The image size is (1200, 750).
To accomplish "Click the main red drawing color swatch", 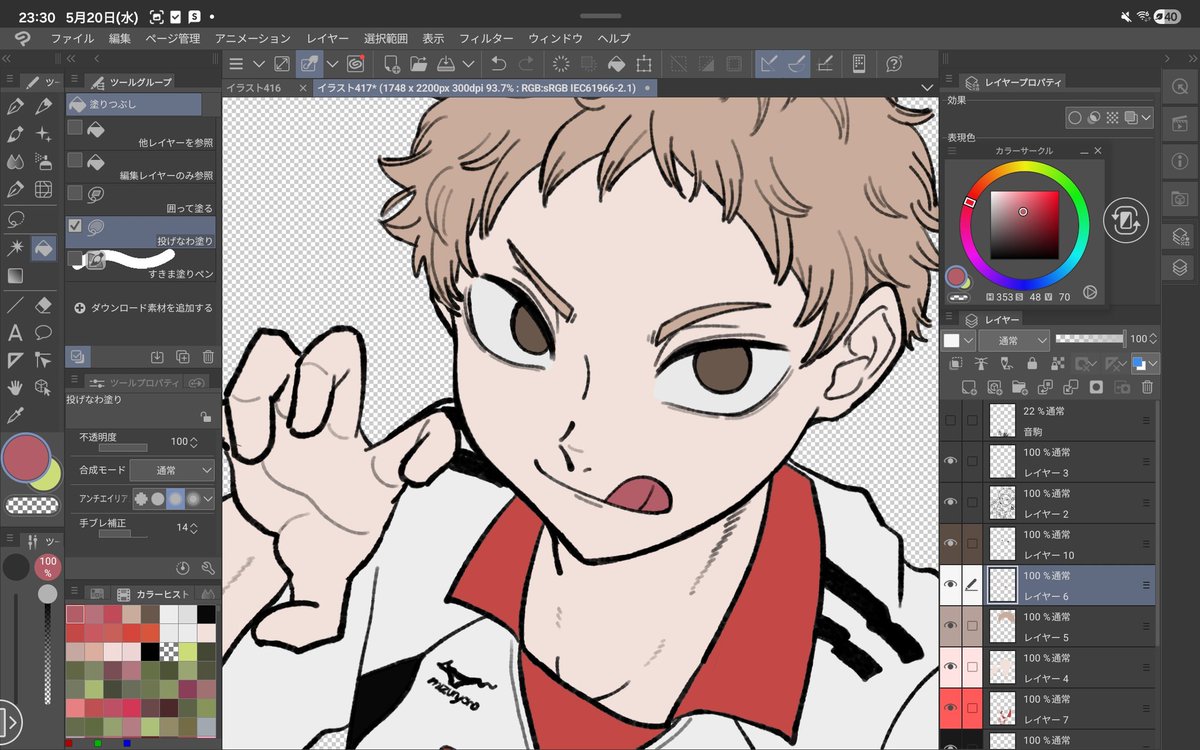I will point(25,457).
